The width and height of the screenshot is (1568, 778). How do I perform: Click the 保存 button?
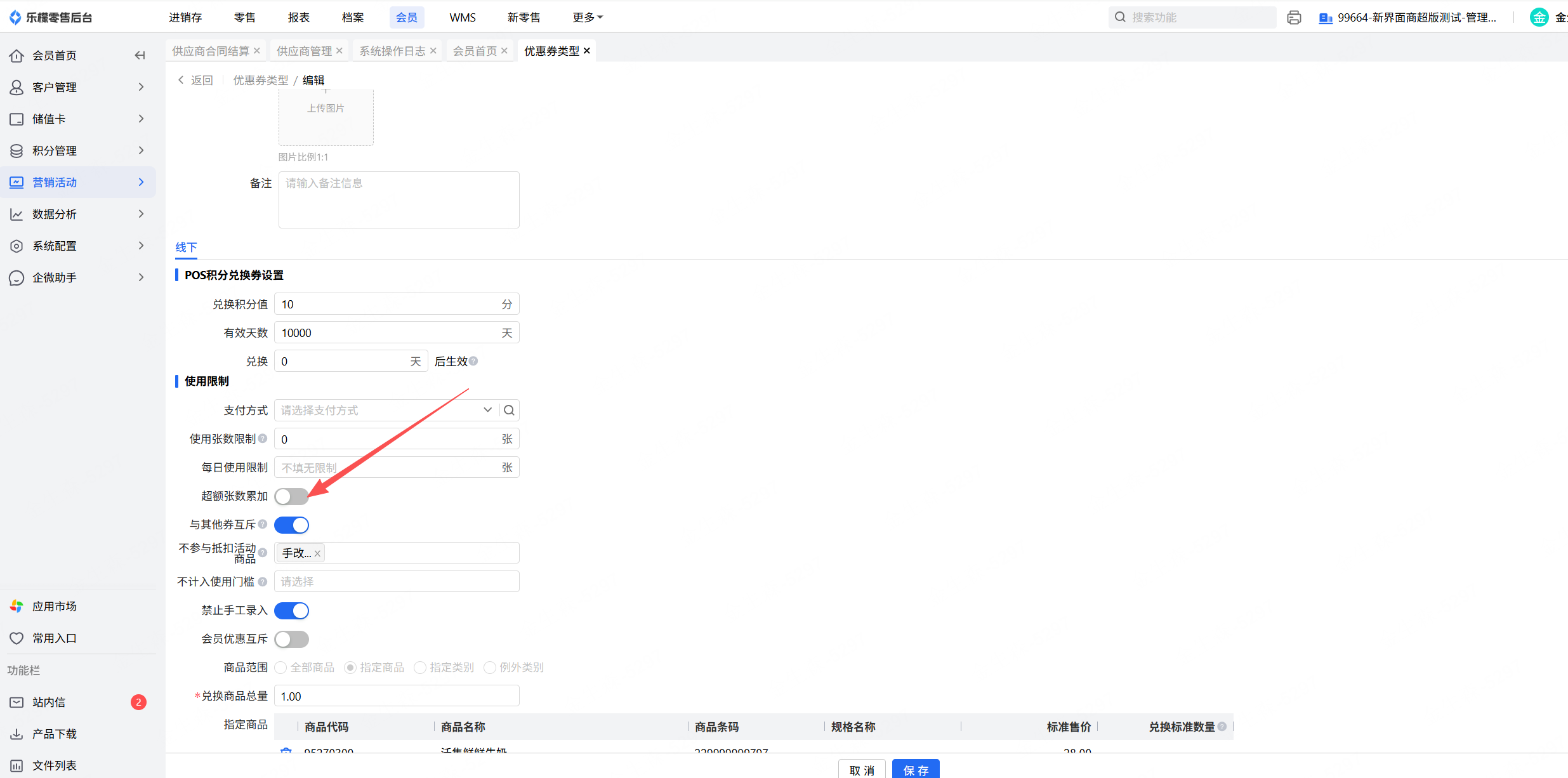[915, 769]
